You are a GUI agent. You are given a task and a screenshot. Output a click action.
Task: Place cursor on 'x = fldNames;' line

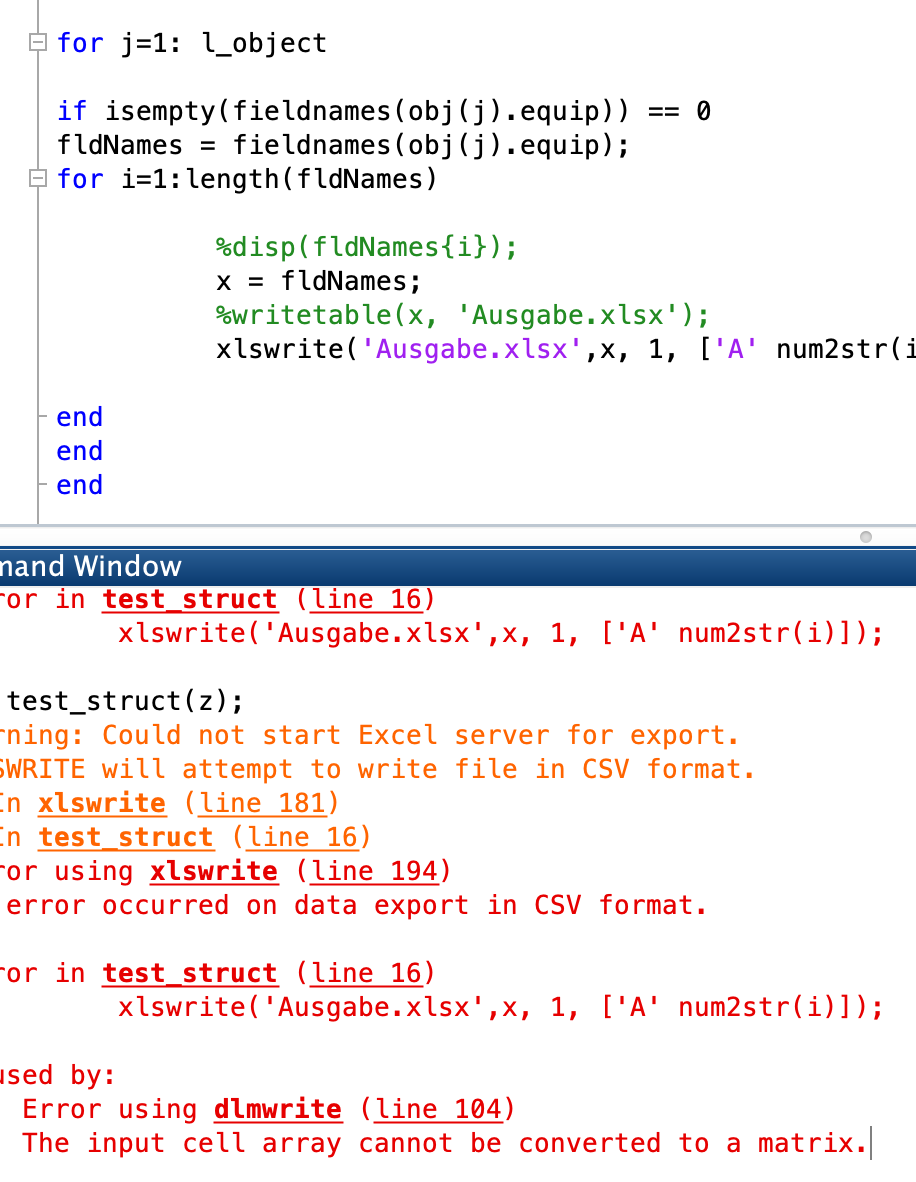tap(318, 281)
